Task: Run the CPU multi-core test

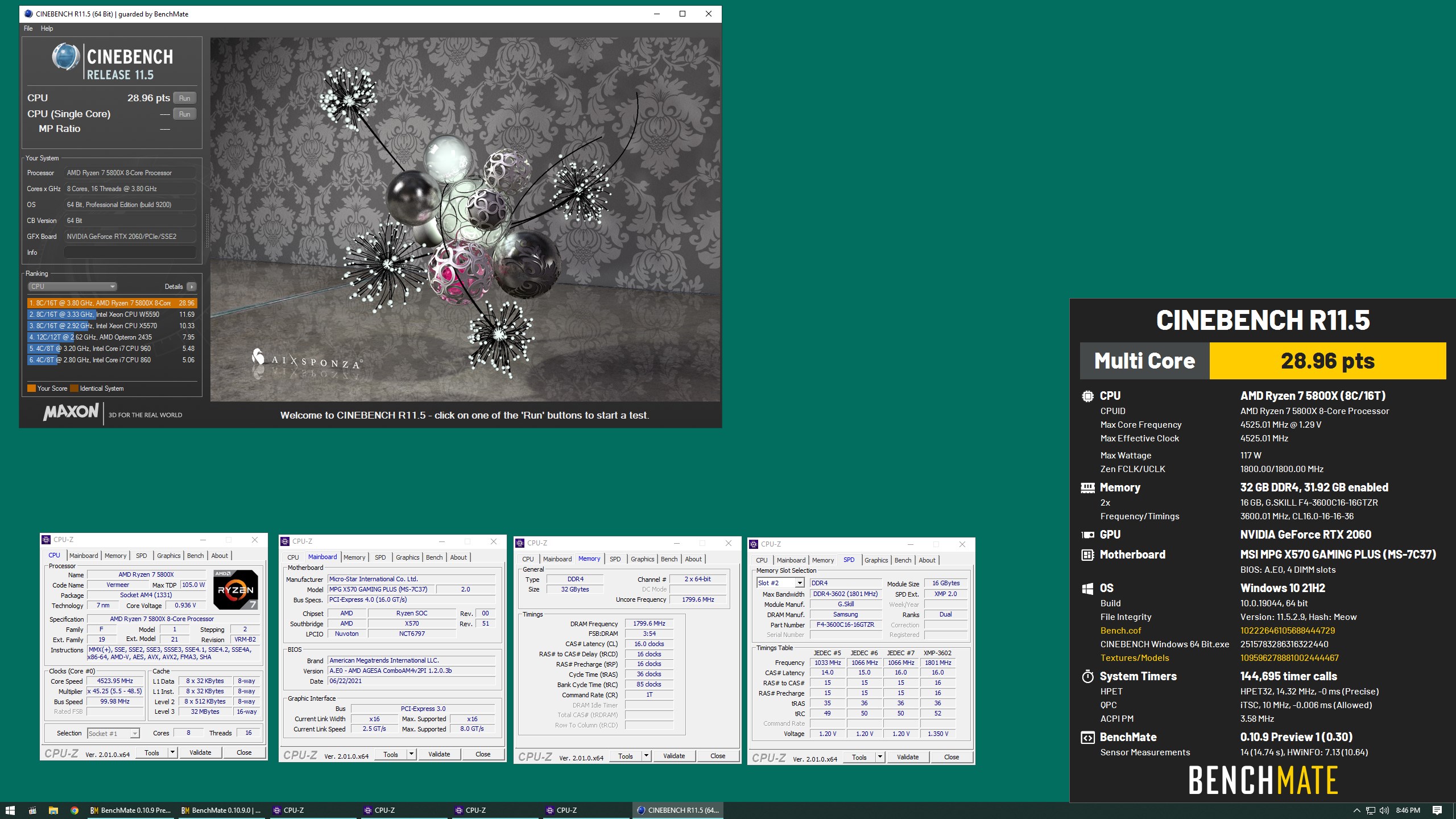Action: 185,98
